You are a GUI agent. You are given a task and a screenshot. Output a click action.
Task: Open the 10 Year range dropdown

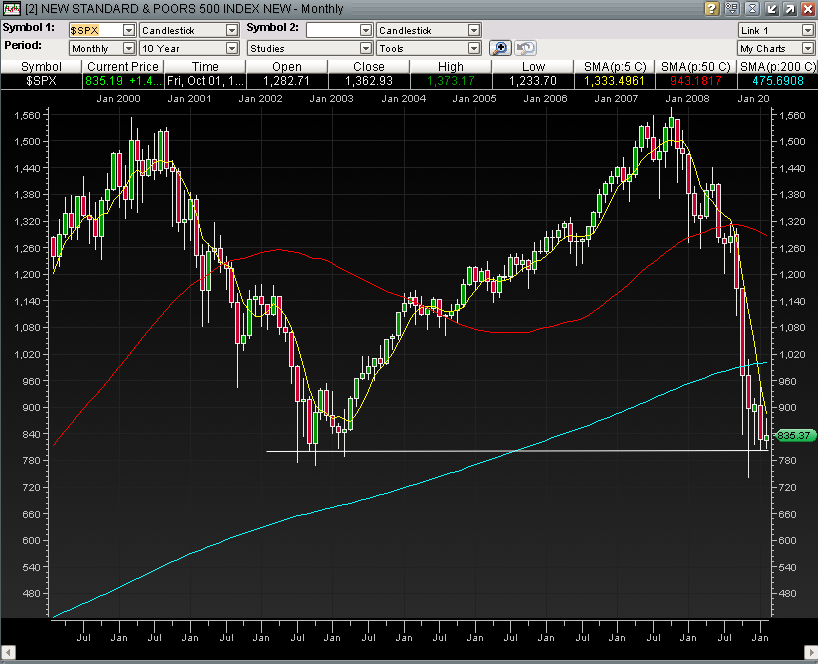tap(232, 48)
